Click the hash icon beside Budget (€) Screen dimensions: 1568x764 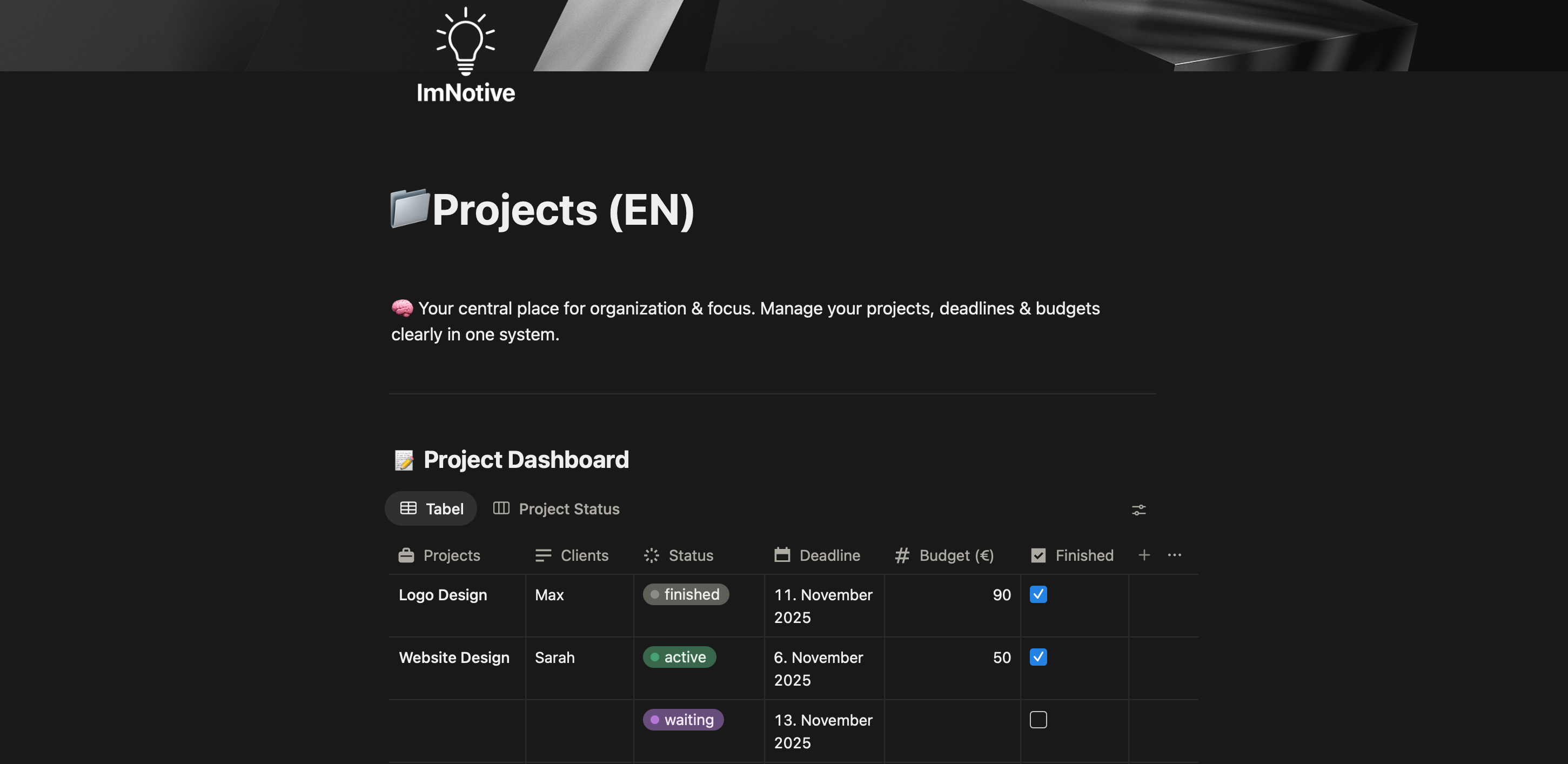pos(901,554)
